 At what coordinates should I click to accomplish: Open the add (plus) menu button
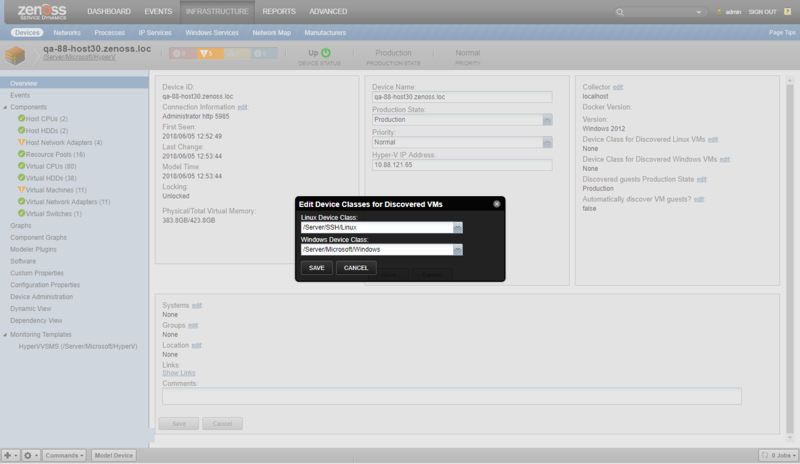pyautogui.click(x=10, y=455)
